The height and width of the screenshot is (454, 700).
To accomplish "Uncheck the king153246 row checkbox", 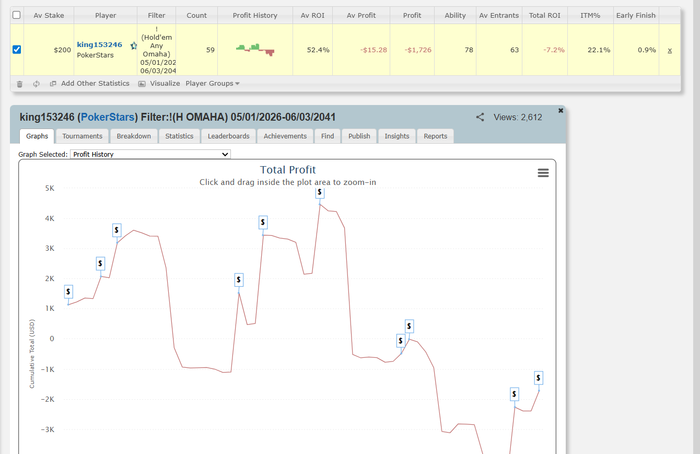I will [17, 50].
